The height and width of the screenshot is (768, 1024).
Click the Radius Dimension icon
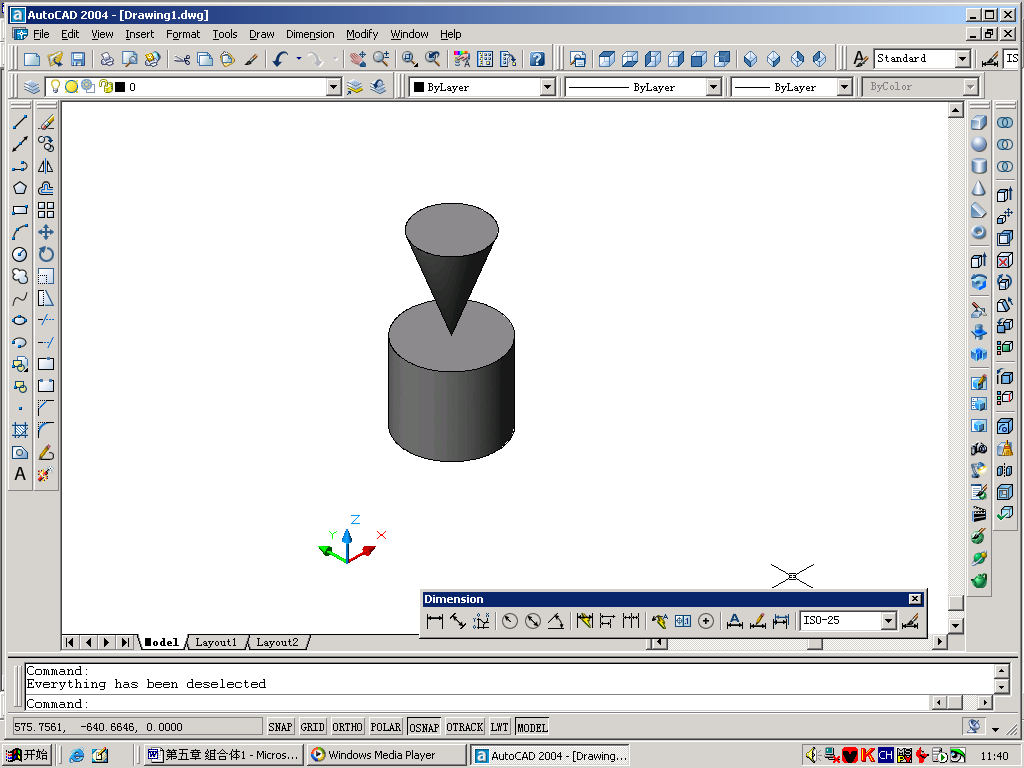[510, 621]
